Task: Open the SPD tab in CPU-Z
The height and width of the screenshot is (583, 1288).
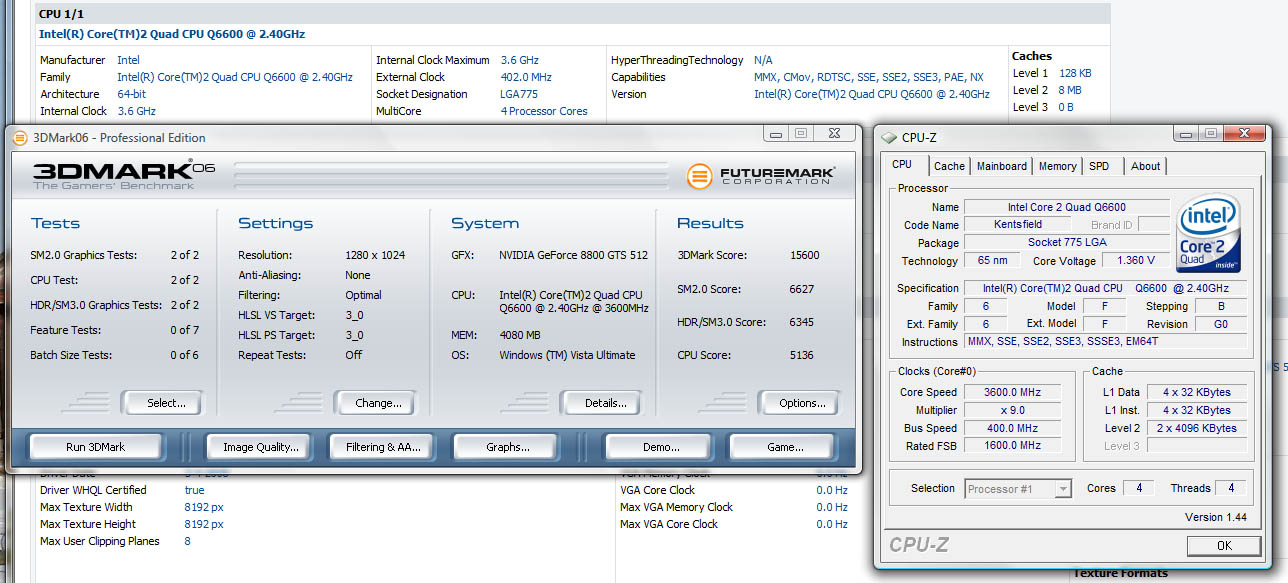Action: (1099, 166)
